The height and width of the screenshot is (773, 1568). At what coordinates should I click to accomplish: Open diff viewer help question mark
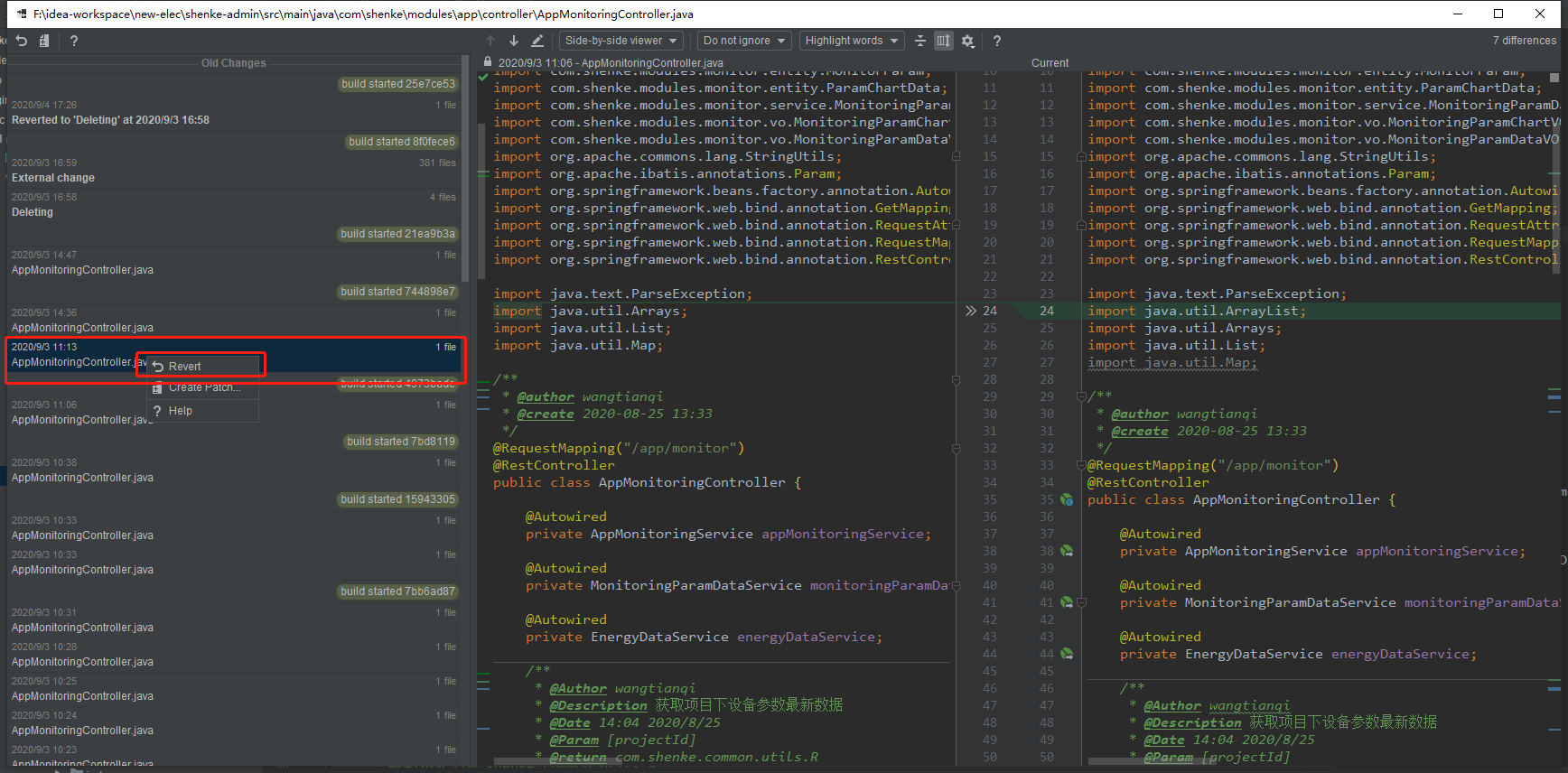tap(997, 41)
